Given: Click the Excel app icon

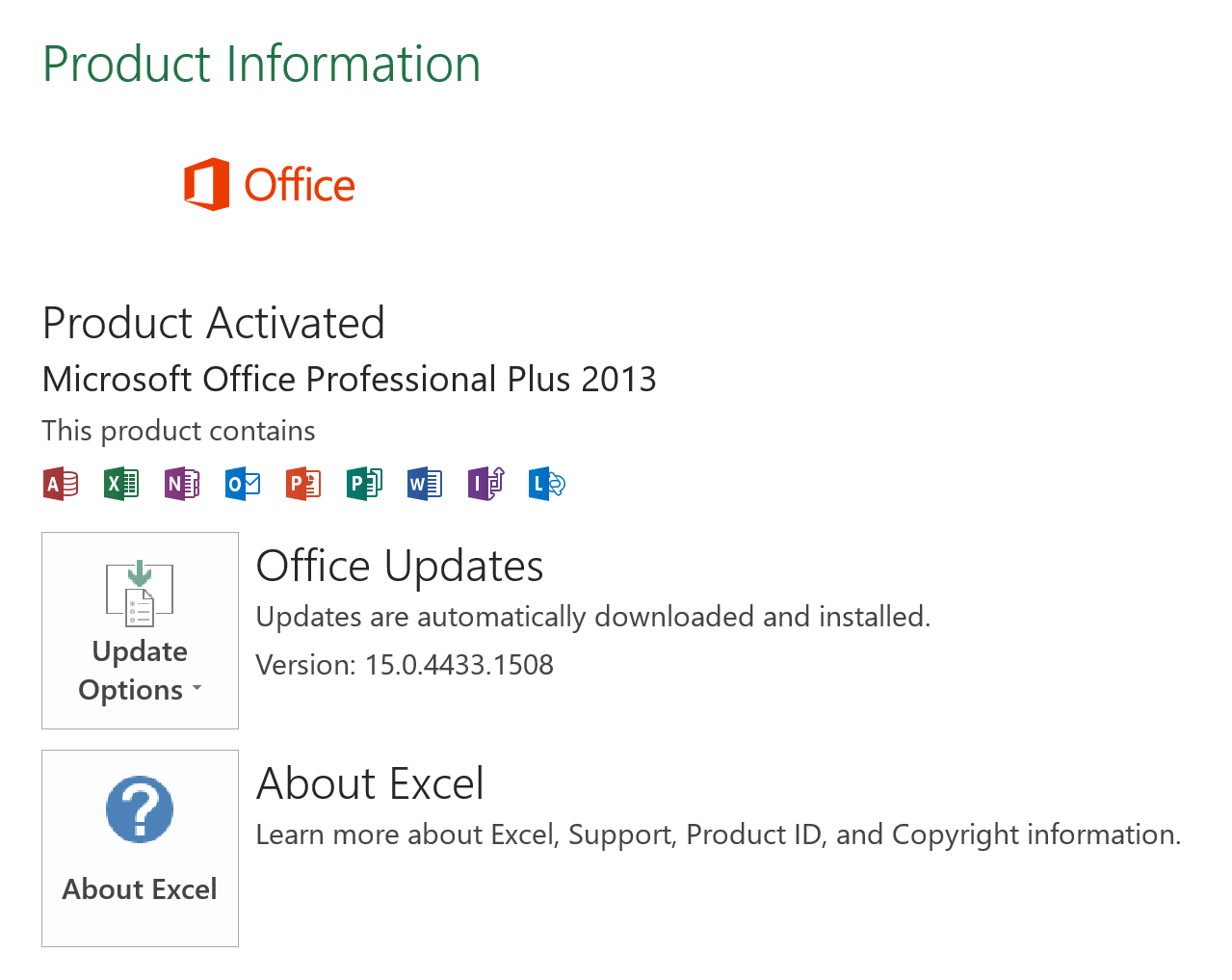Looking at the screenshot, I should tap(121, 484).
